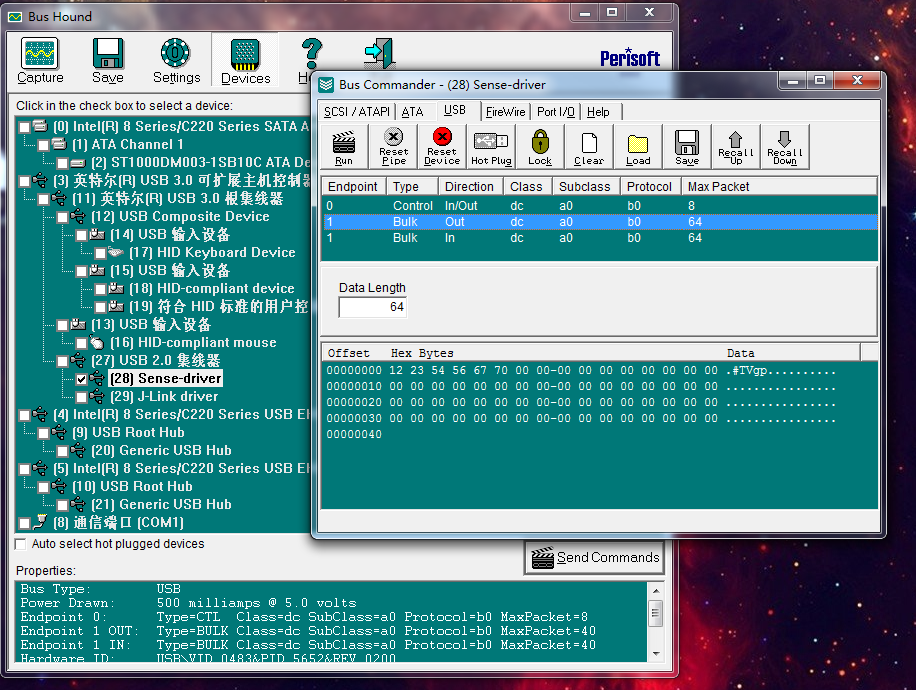This screenshot has height=690, width=916.
Task: Click the Max Packet column header
Action: (778, 186)
